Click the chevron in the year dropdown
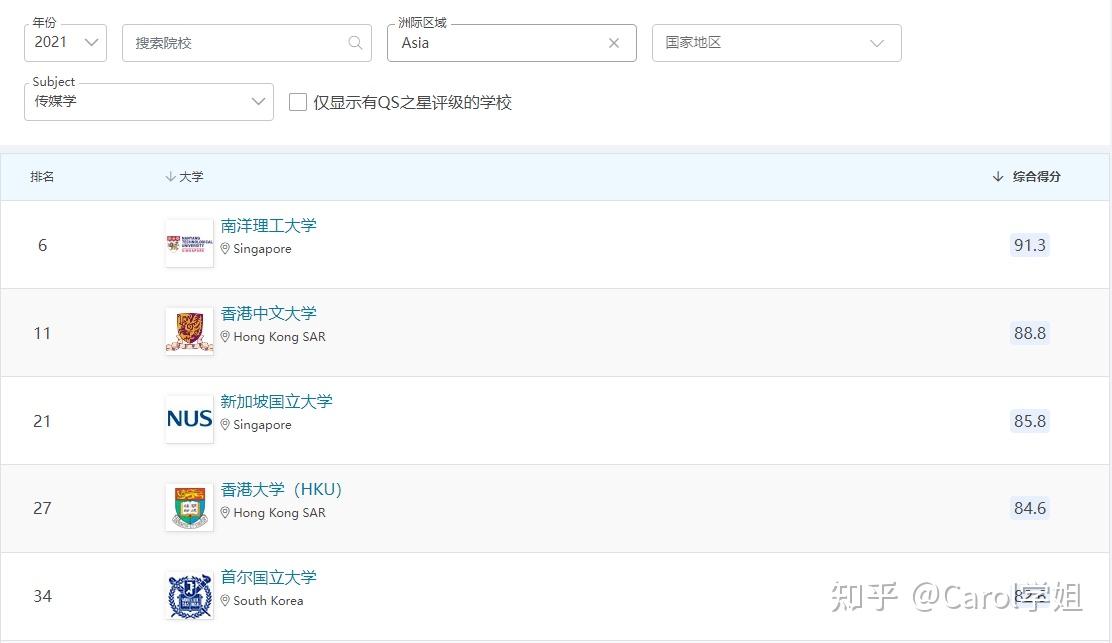Screen dimensions: 1112x643 [x=91, y=43]
